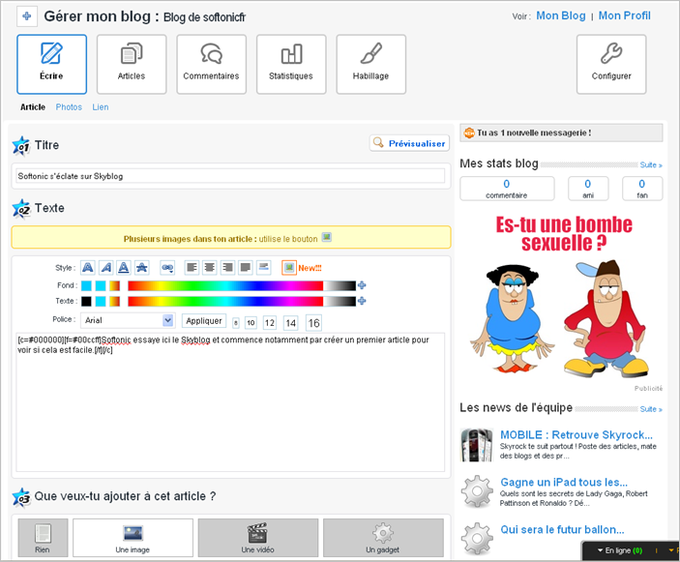Viewport: 680px width, 562px height.
Task: Apply strikethrough style to text
Action: click(141, 268)
